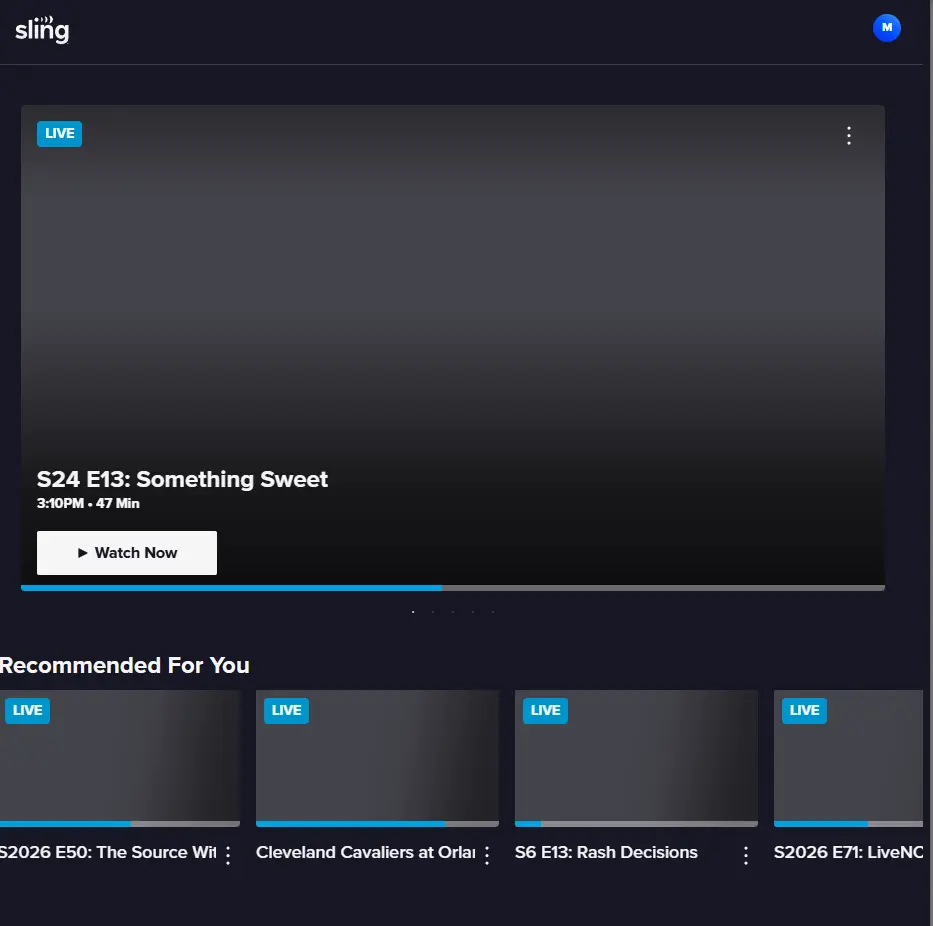Click the LIVE badge on The Source card

click(27, 711)
